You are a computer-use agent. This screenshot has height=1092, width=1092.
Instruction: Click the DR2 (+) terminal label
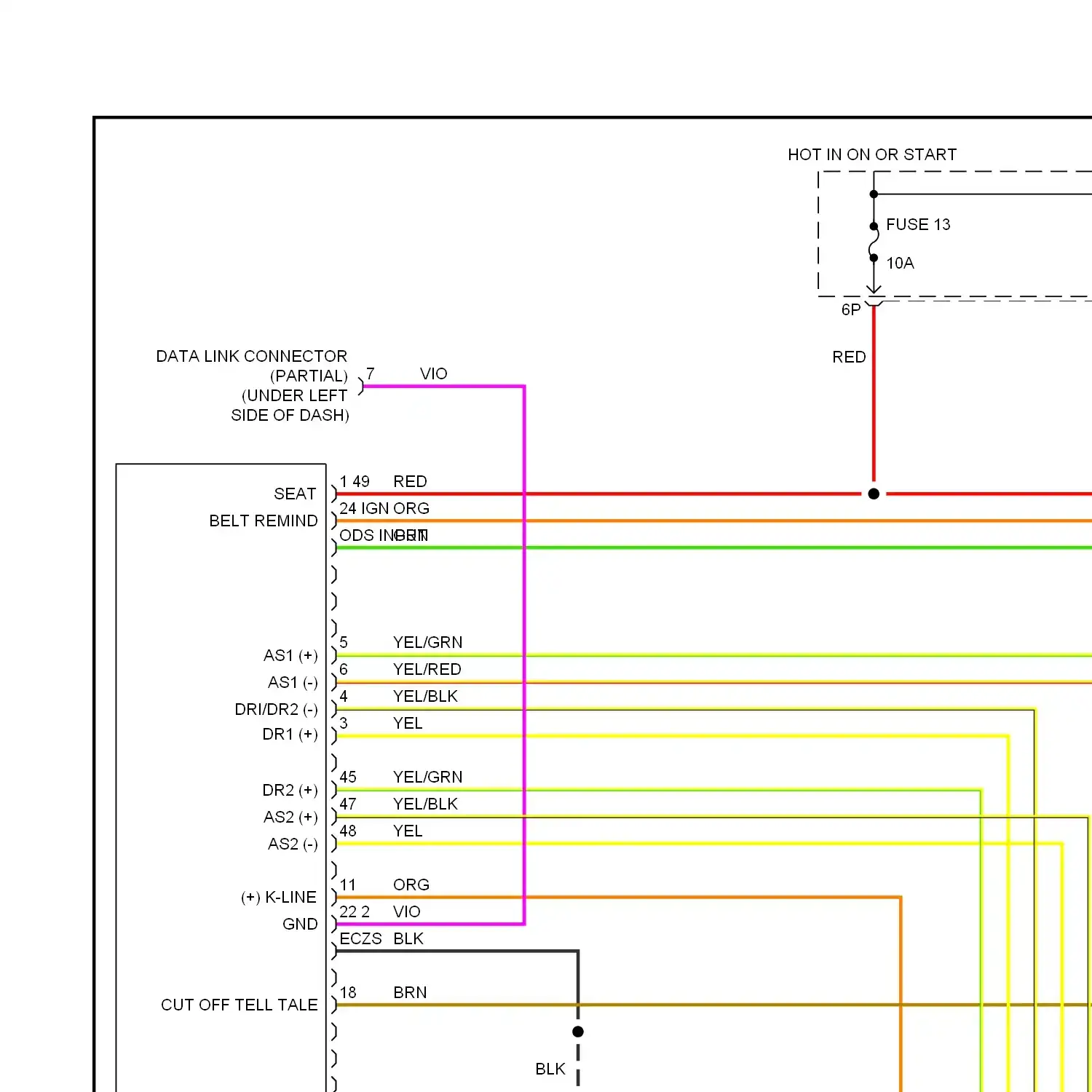coord(290,790)
